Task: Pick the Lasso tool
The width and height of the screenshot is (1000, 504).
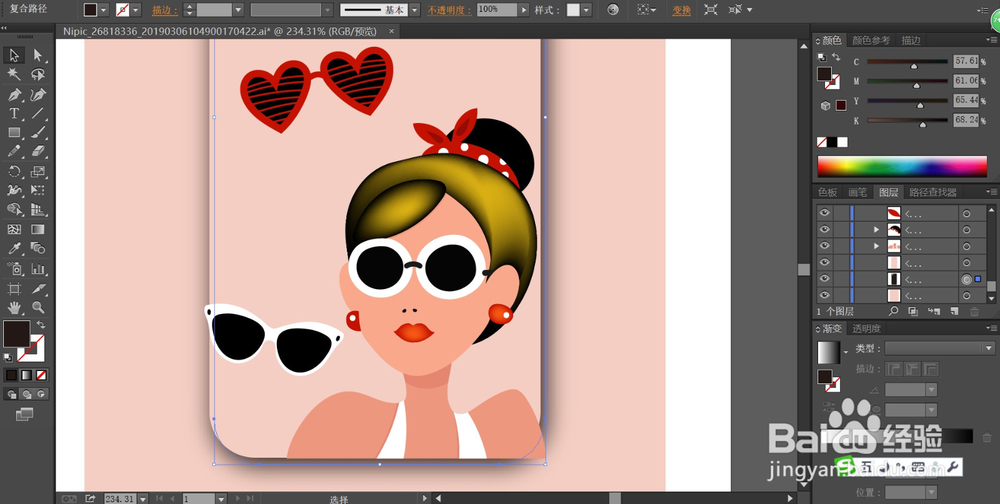Action: pos(38,75)
